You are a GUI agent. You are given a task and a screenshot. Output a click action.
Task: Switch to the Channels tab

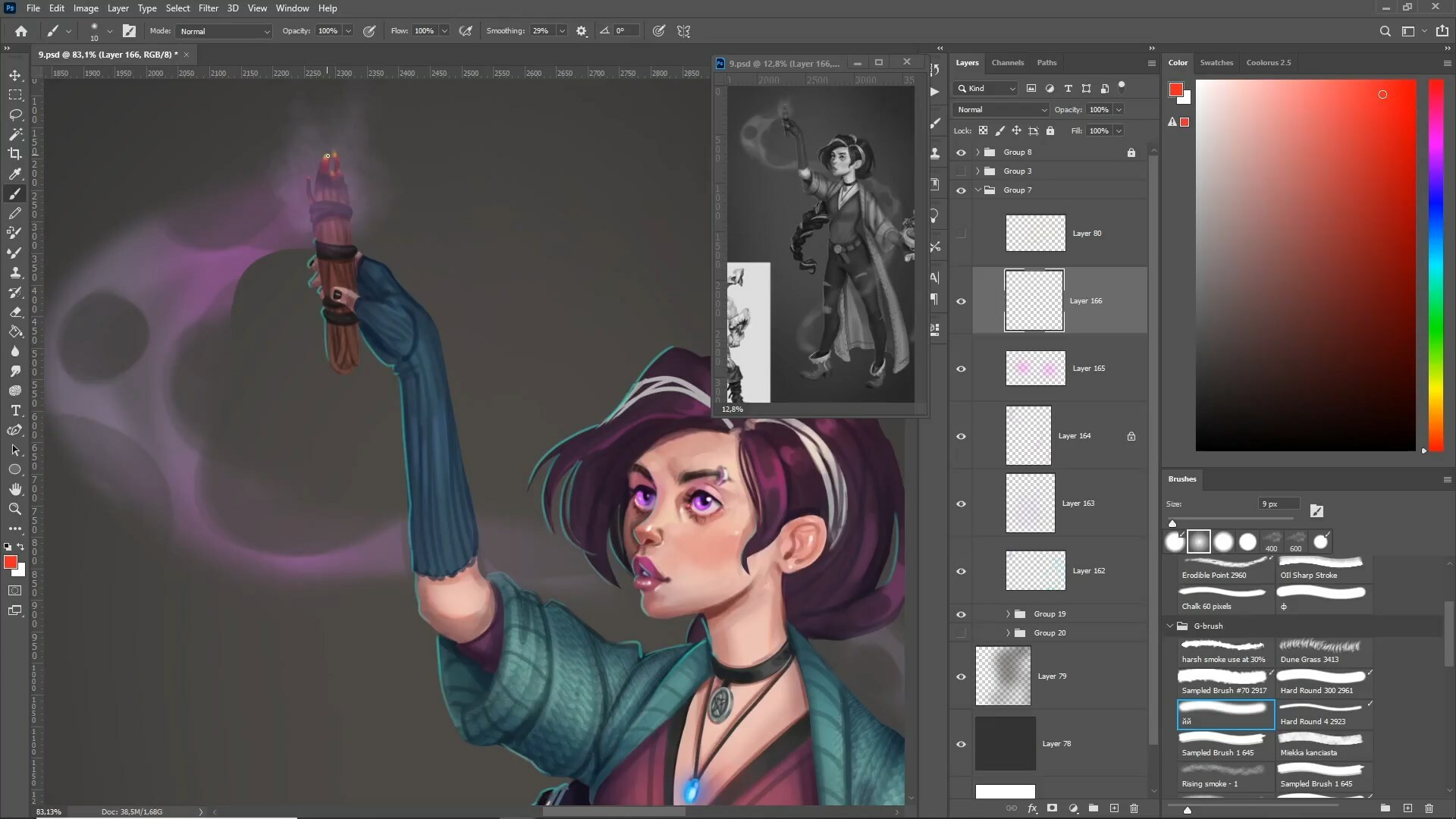(x=1007, y=63)
